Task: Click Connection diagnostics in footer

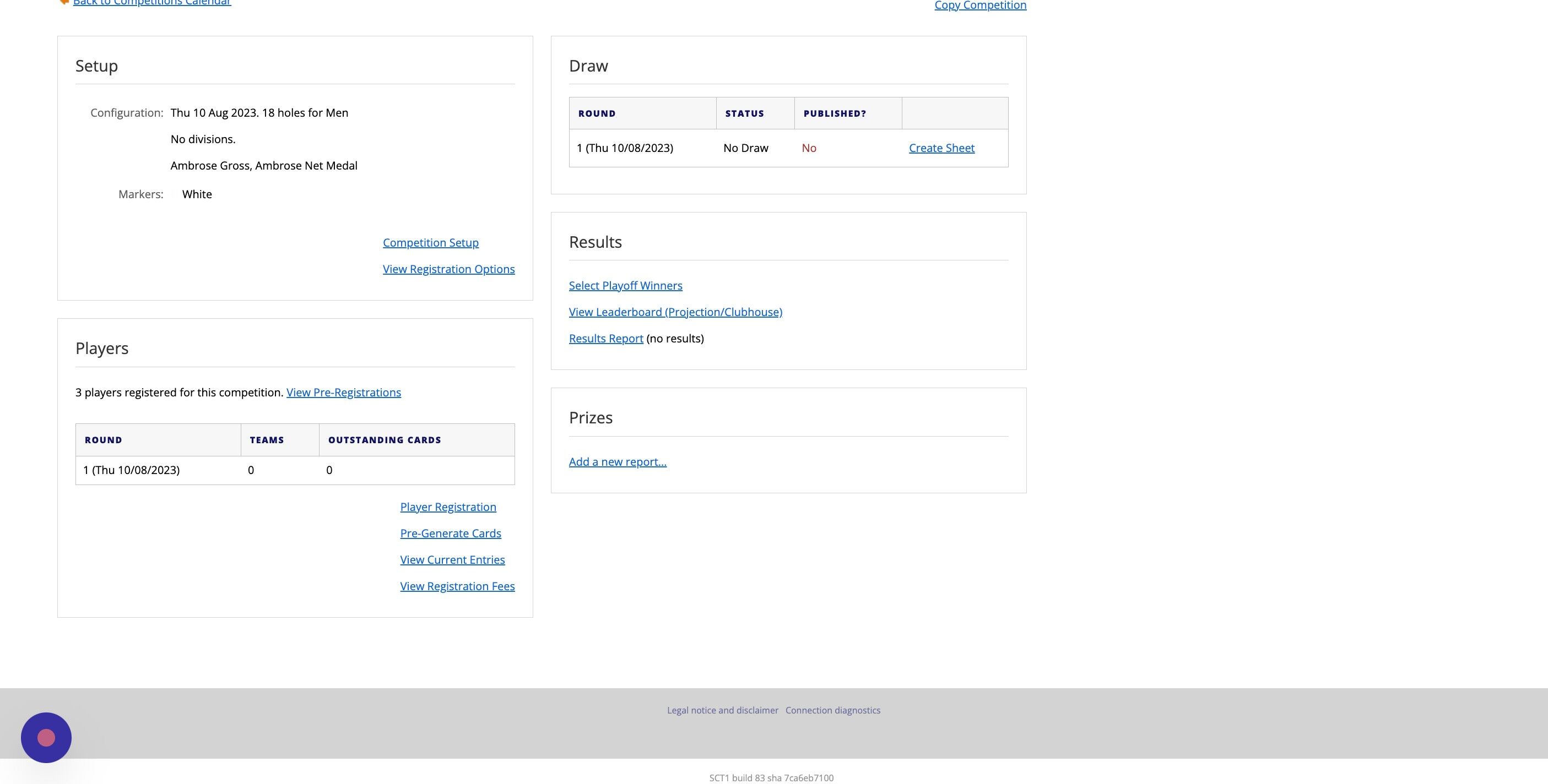Action: [x=832, y=710]
